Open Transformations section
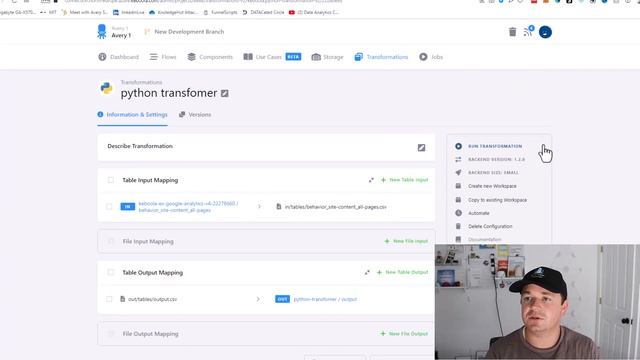 [x=381, y=57]
